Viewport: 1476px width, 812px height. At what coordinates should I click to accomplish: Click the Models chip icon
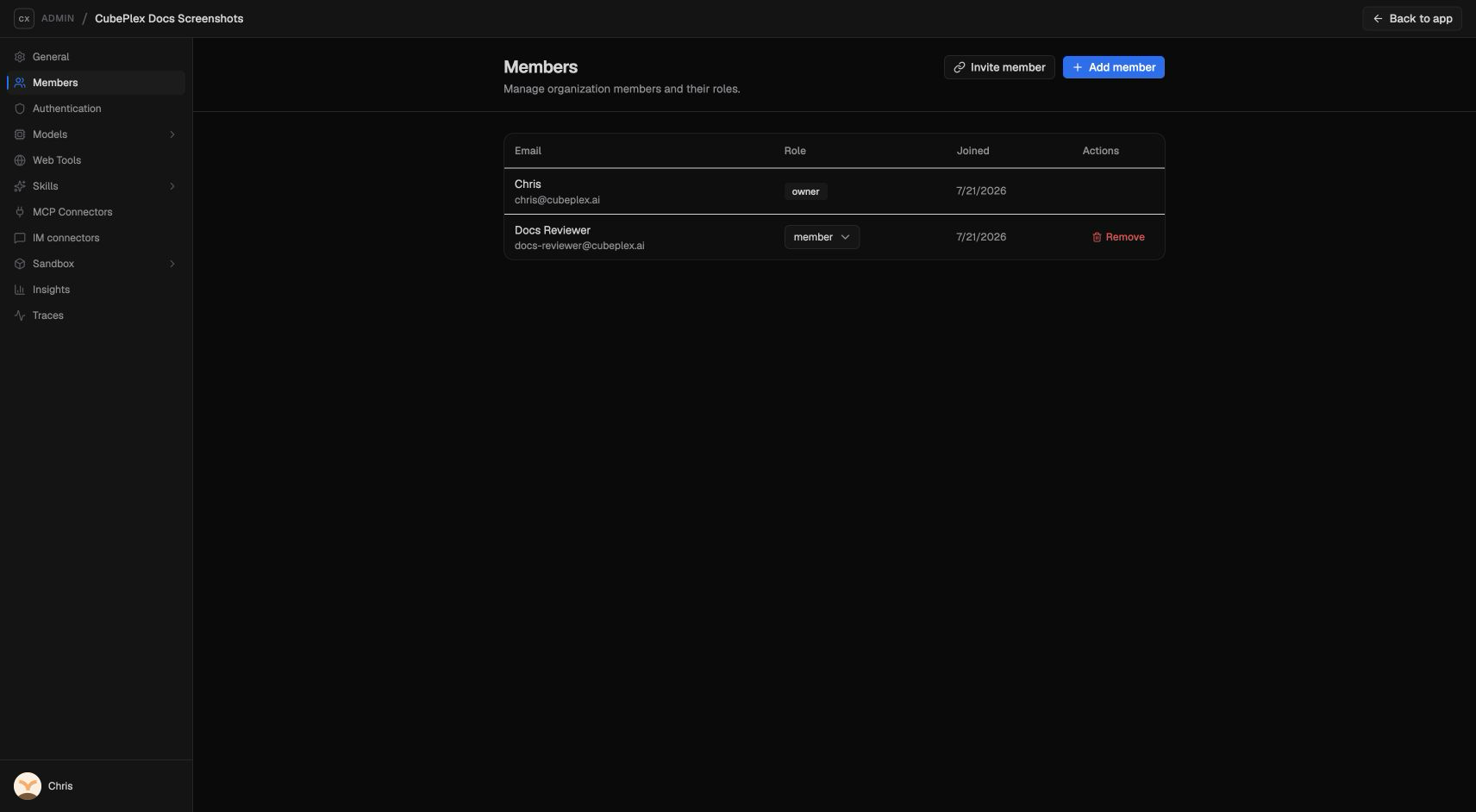coord(20,134)
